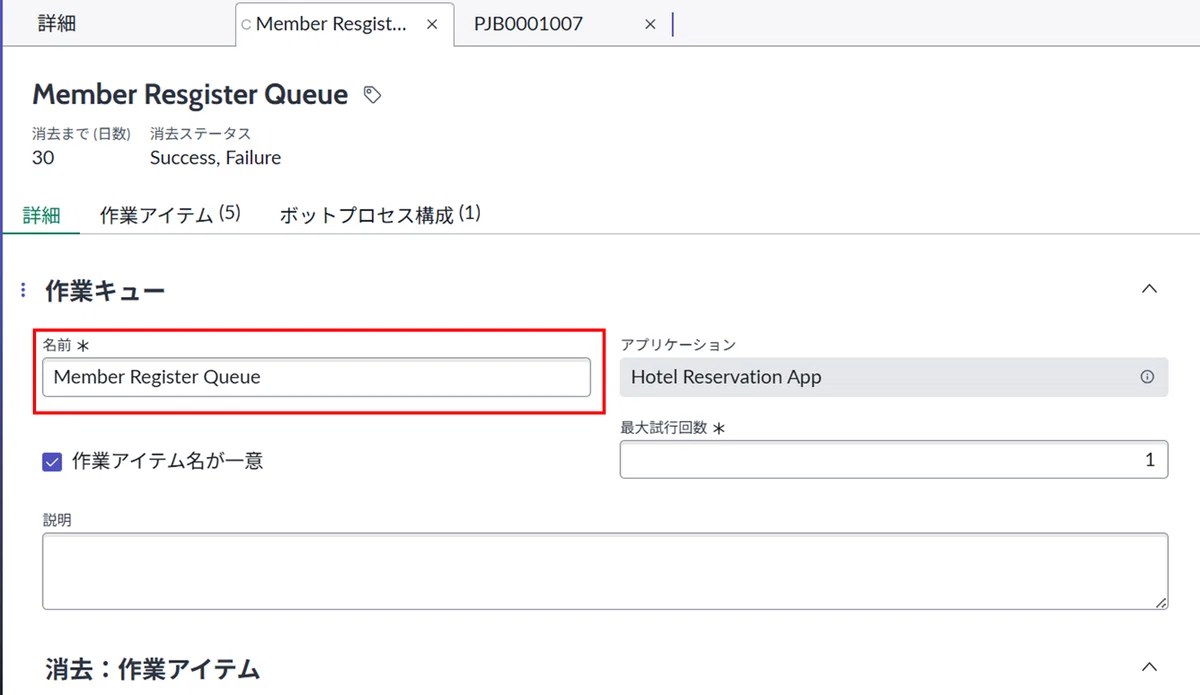Switch to the top 詳細 workspace tab
Screen dimensions: 1200x695
coord(57,24)
